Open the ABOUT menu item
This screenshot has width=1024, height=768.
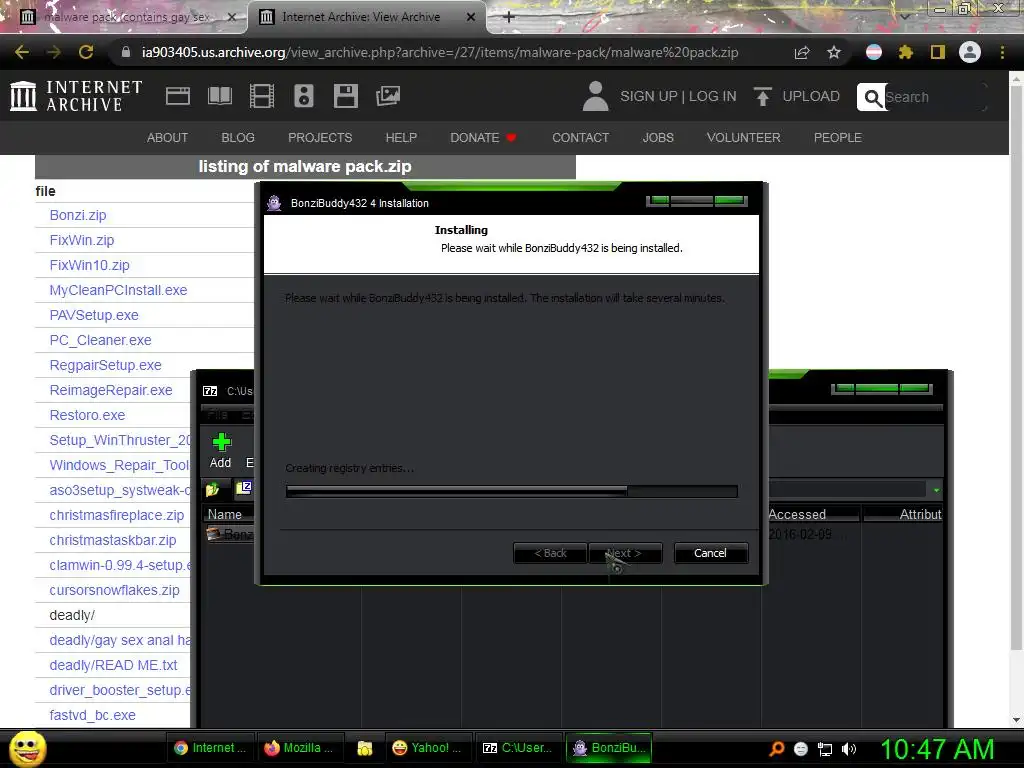click(167, 138)
